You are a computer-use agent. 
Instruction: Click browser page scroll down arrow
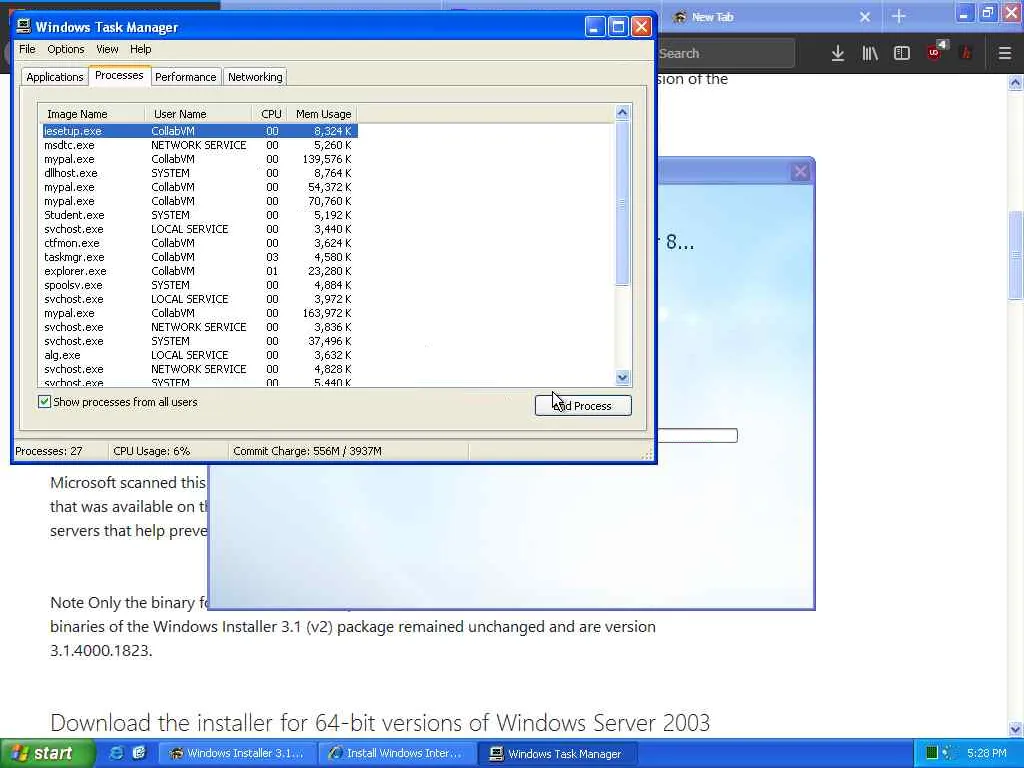tap(1015, 729)
